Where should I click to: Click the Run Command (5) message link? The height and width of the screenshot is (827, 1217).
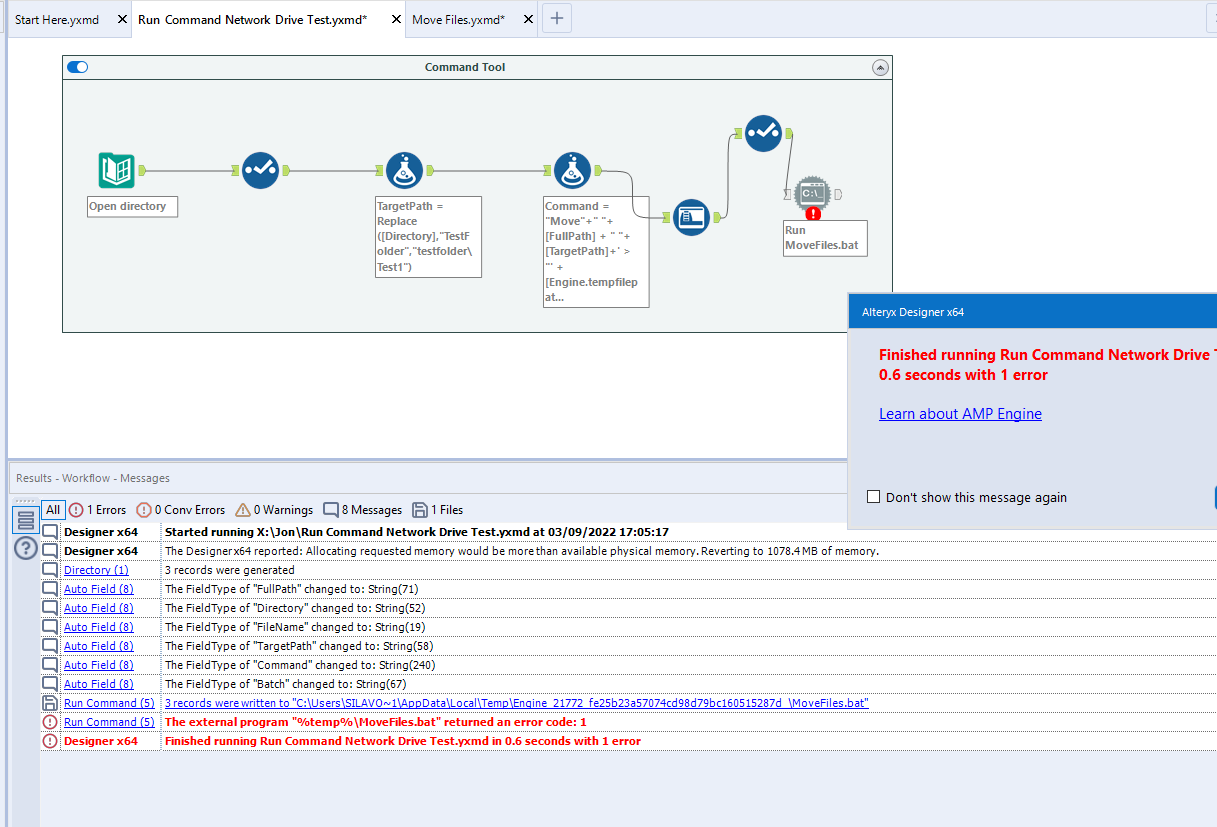108,721
